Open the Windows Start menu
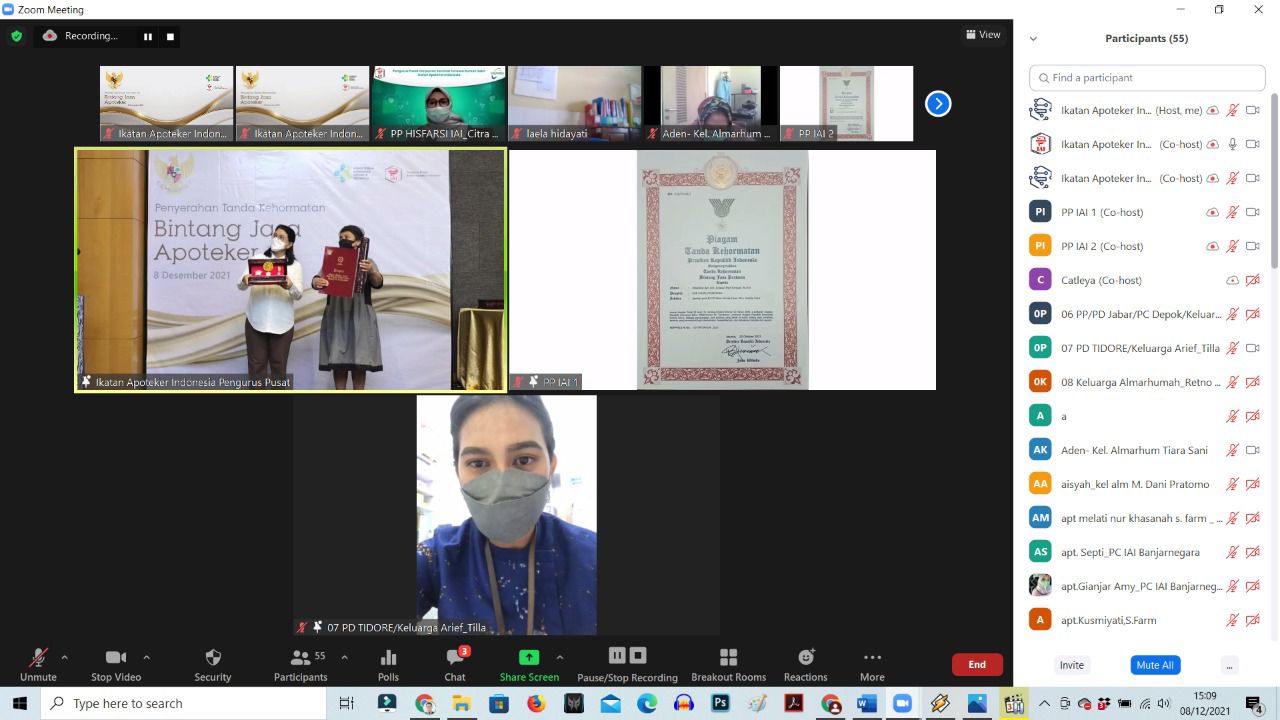The height and width of the screenshot is (720, 1280). click(20, 703)
